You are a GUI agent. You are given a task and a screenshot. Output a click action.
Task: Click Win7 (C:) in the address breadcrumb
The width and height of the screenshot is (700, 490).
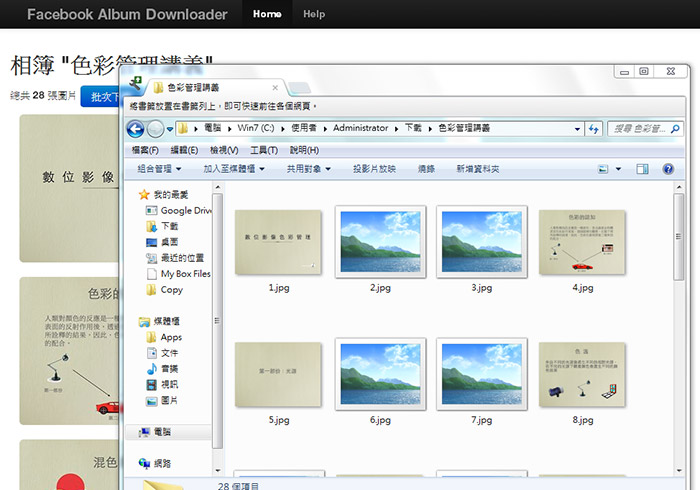(256, 128)
